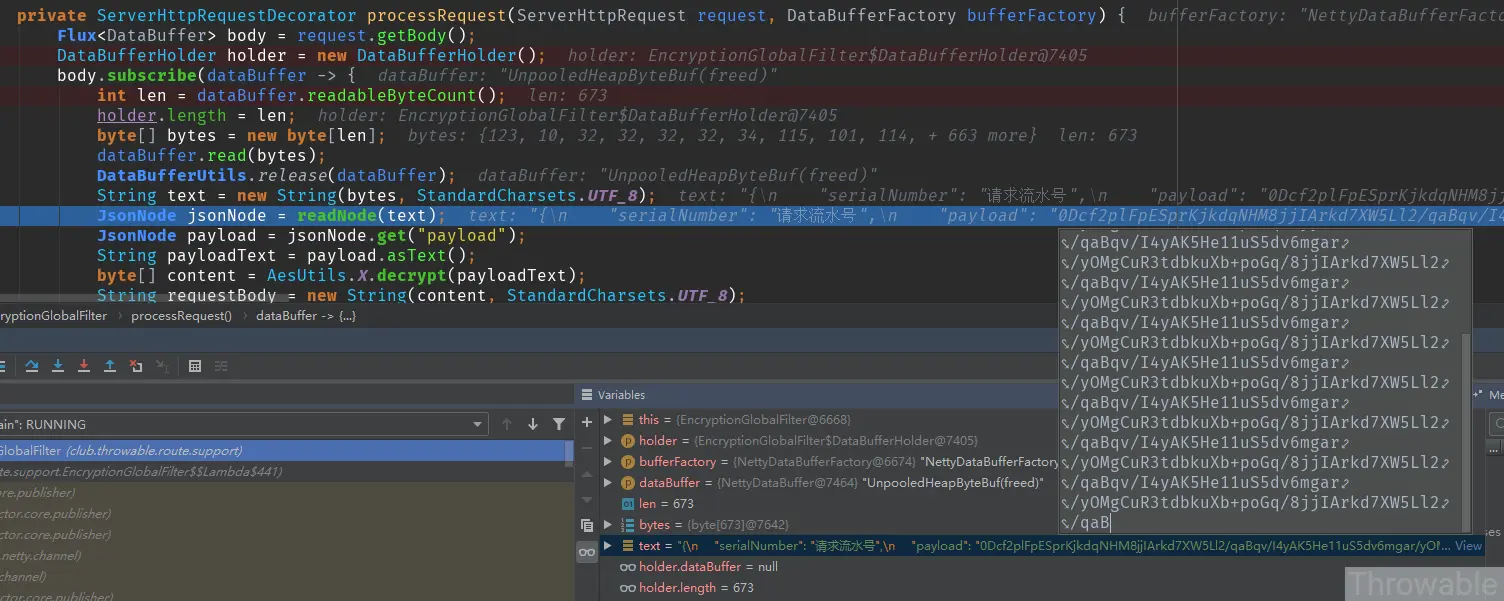This screenshot has height=601, width=1504.
Task: Select the 'holder.dataBuffer = null' watch row
Action: 698,566
